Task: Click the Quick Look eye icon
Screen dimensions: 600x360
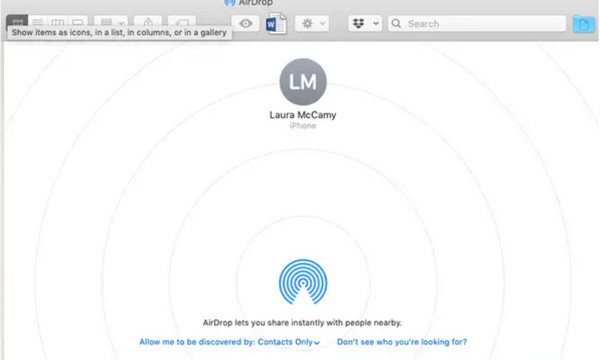Action: 245,24
